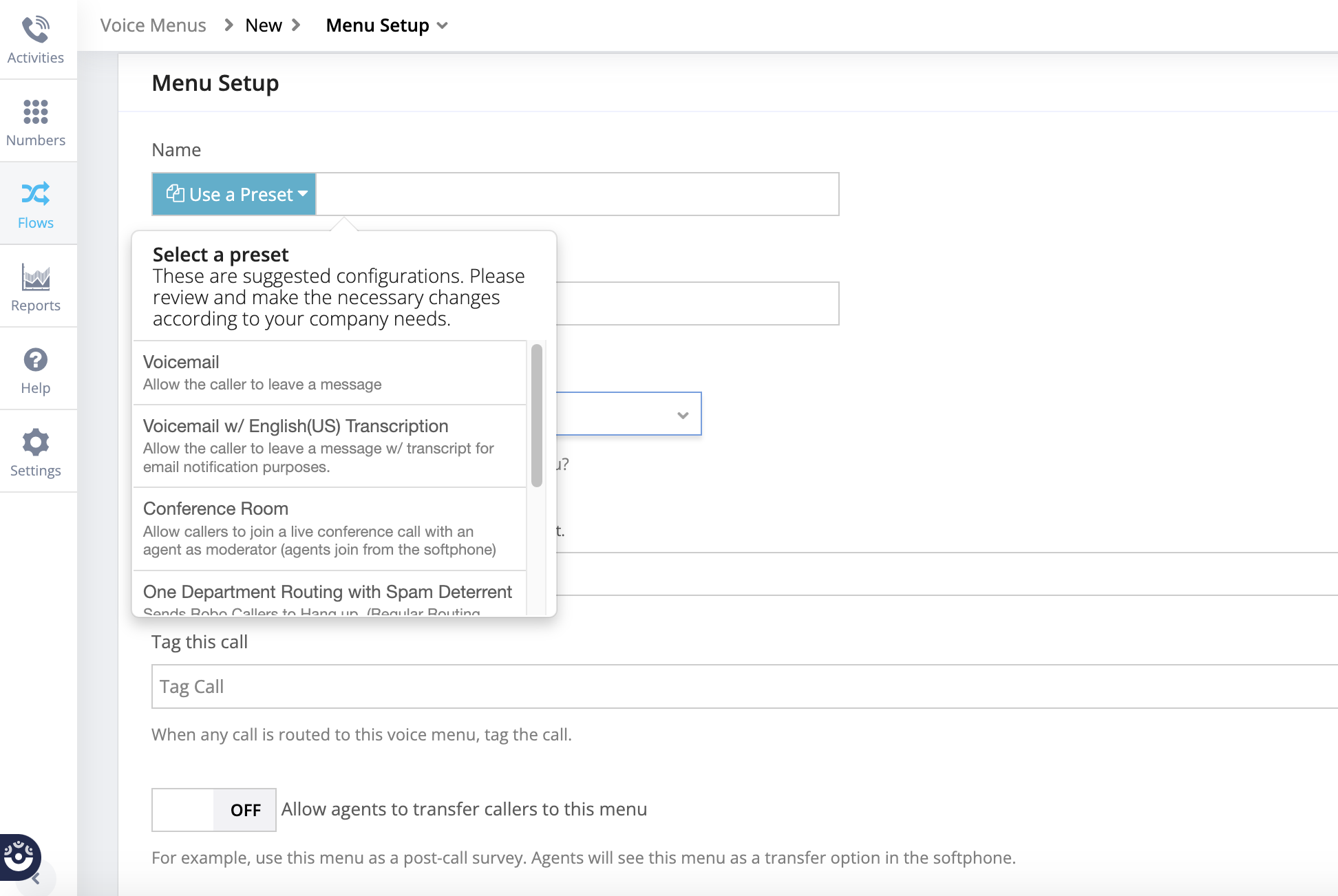
Task: Collapse sidebar with left arrow icon
Action: click(36, 879)
